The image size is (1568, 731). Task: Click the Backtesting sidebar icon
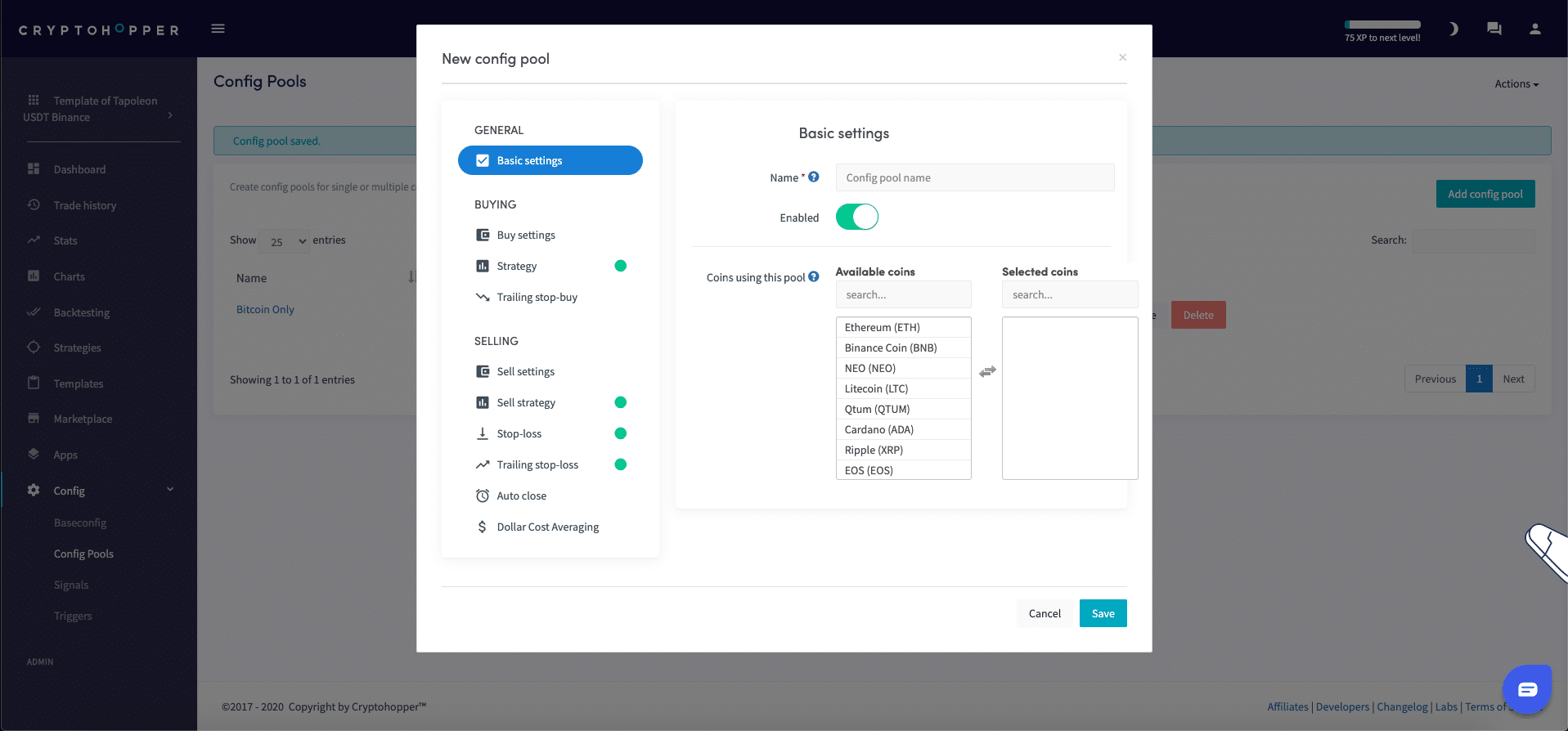[x=34, y=312]
